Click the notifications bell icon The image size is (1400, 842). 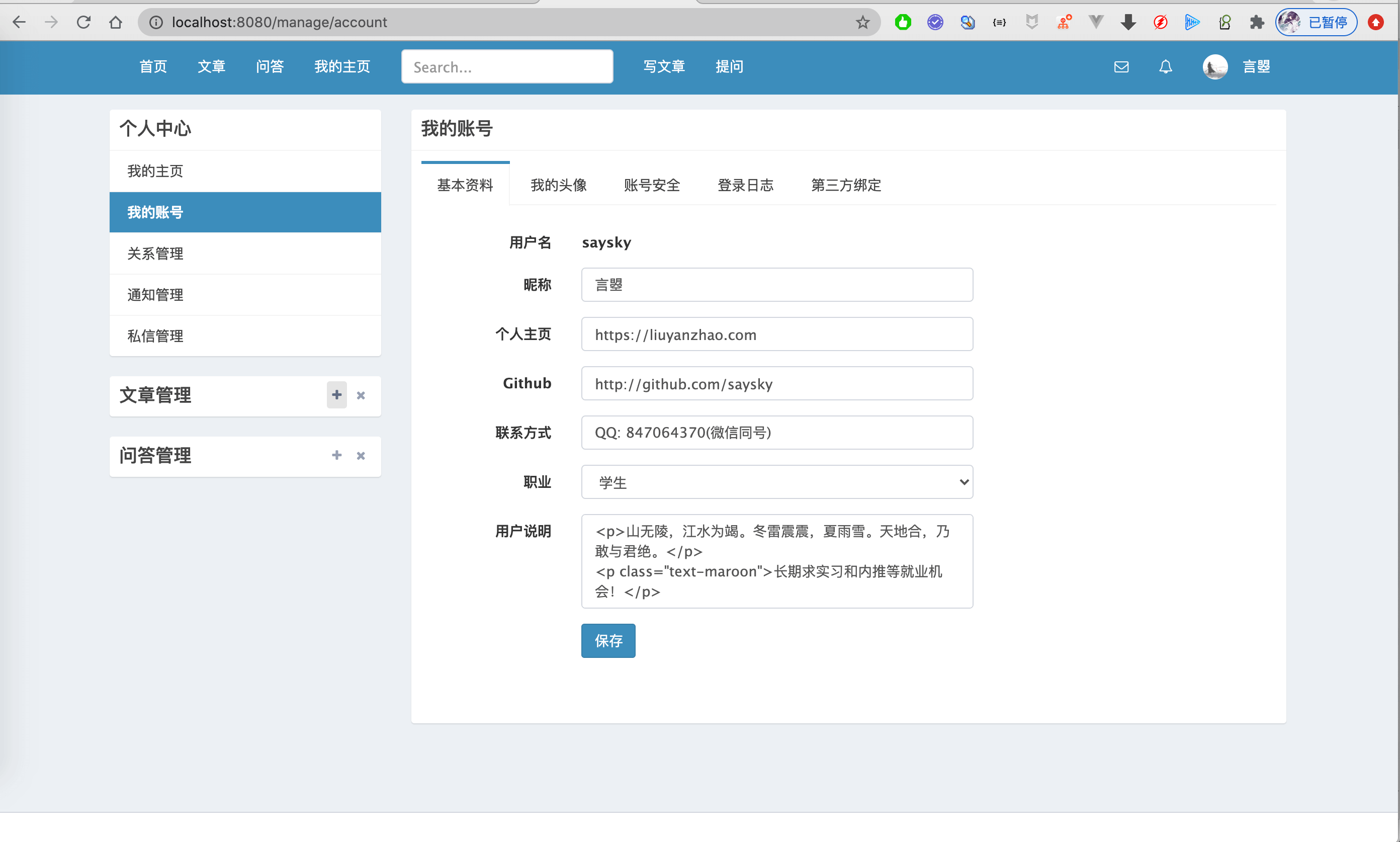tap(1165, 67)
